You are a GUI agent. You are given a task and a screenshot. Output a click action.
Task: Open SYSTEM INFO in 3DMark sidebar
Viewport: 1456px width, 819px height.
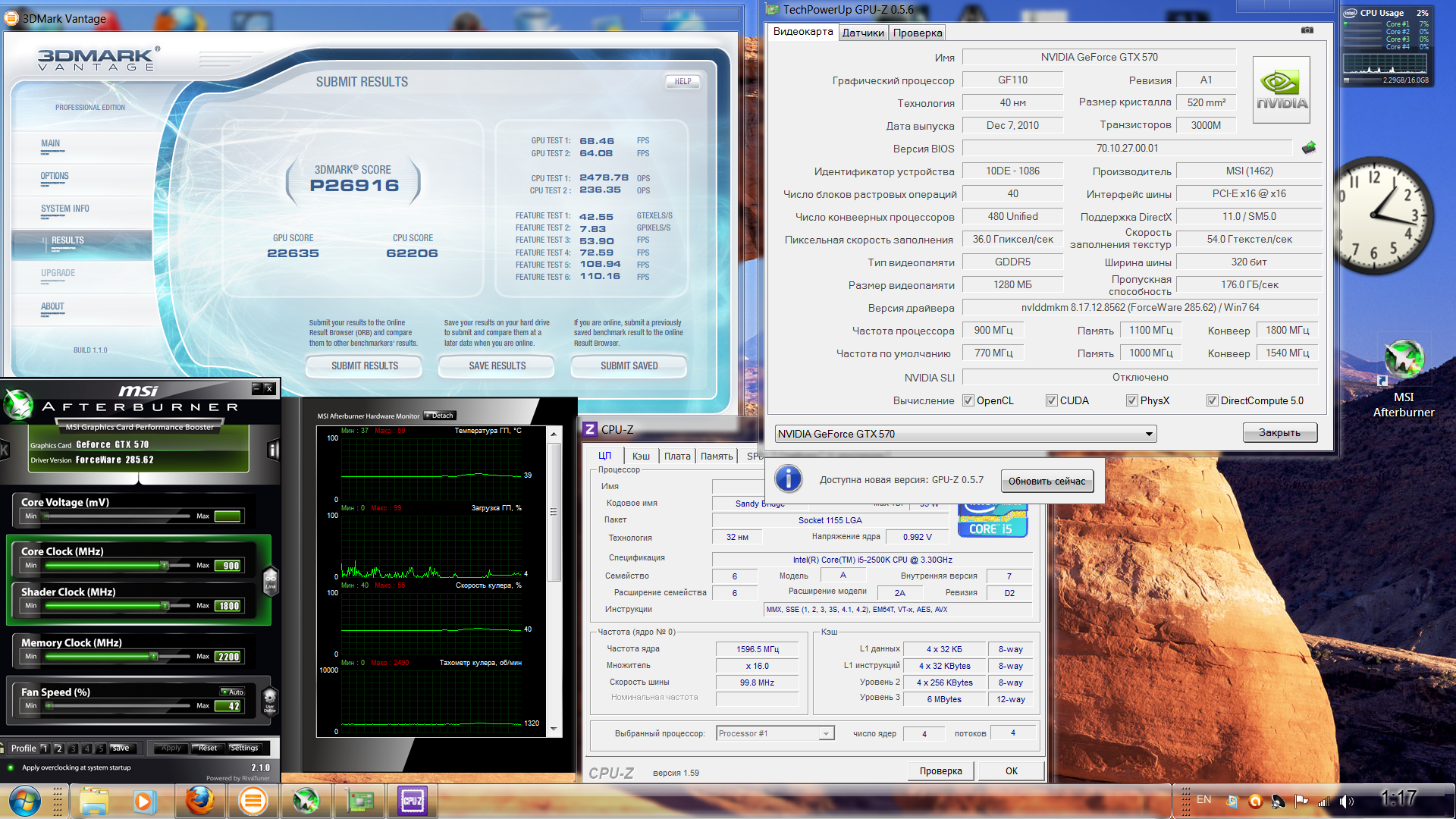pos(65,209)
